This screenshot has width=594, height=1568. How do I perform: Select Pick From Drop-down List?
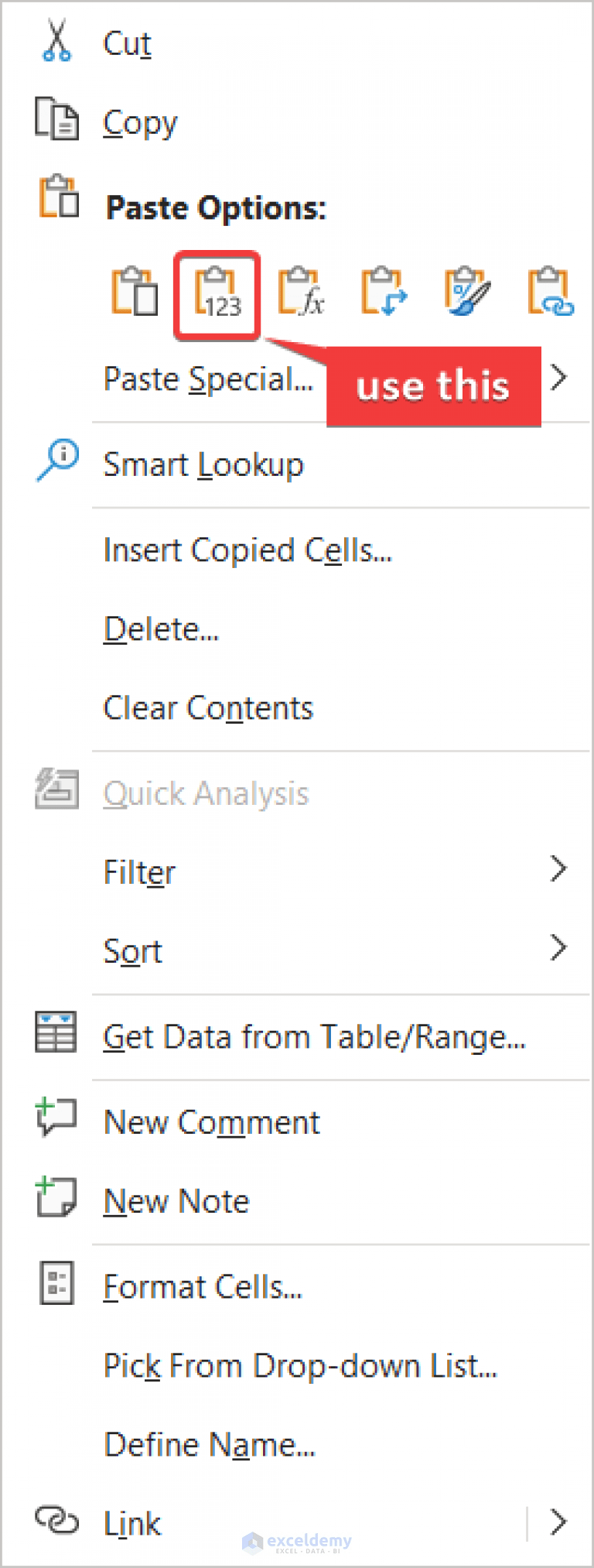click(x=300, y=1364)
